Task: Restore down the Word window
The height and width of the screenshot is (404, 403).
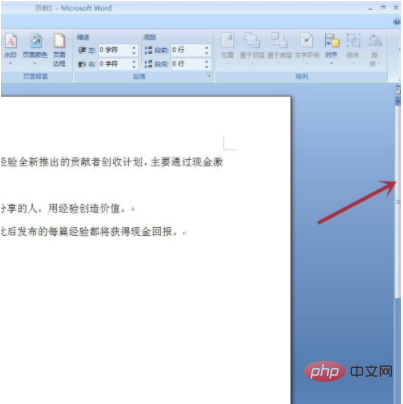Action: [383, 8]
